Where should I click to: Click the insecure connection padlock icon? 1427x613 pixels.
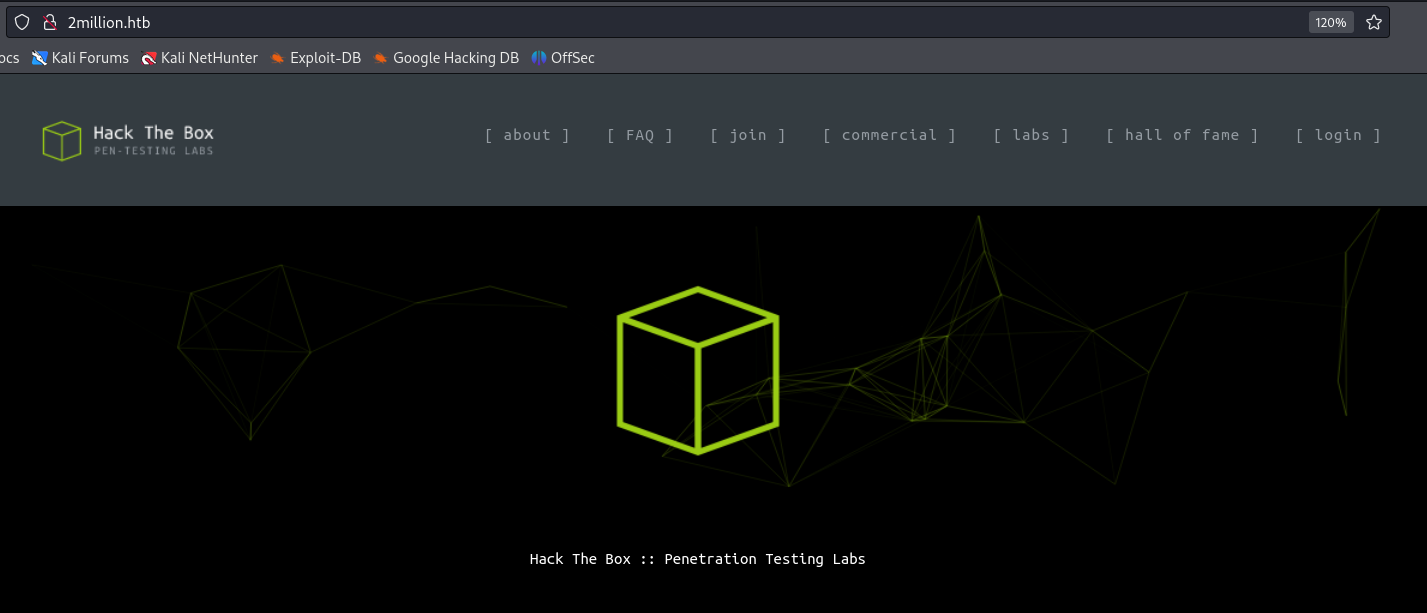[x=49, y=22]
